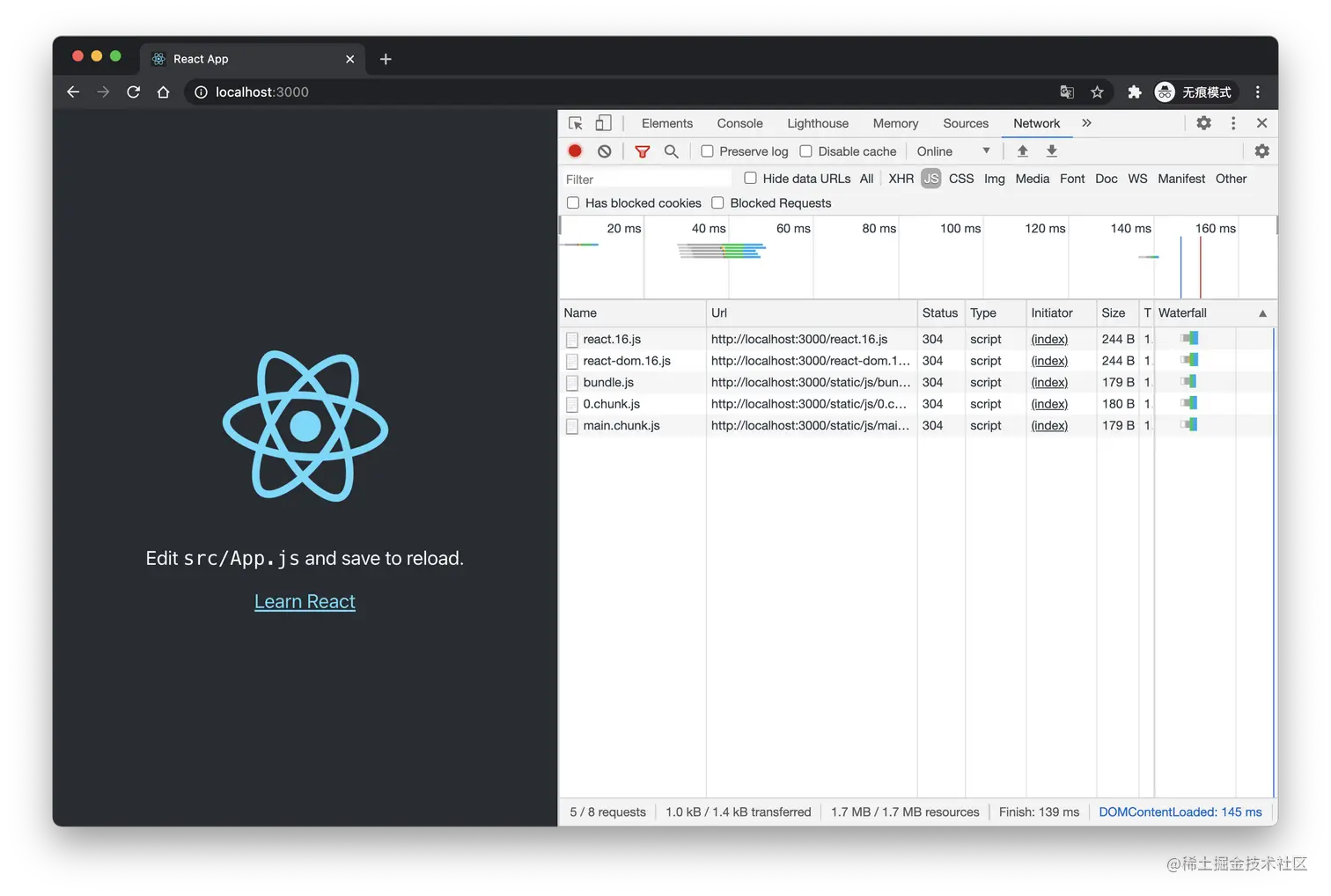
Task: Switch to the Memory tab
Action: click(895, 123)
